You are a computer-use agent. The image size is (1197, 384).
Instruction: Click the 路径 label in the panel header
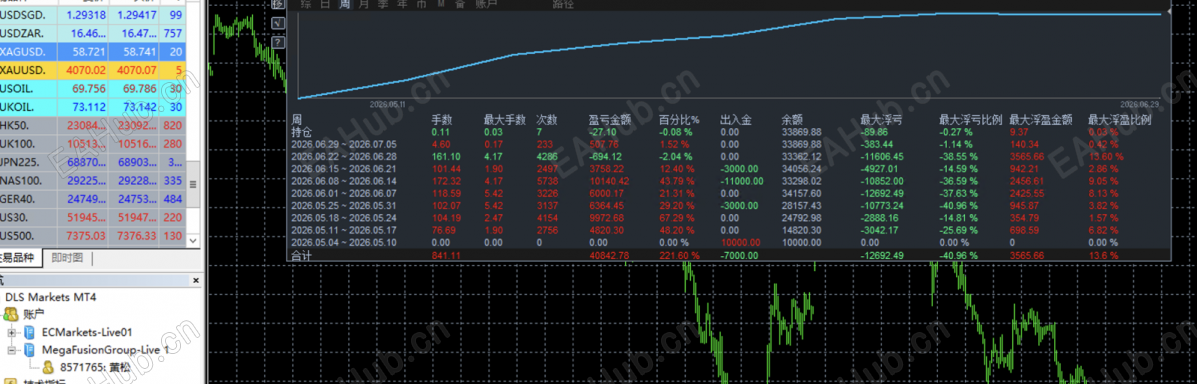click(x=564, y=5)
